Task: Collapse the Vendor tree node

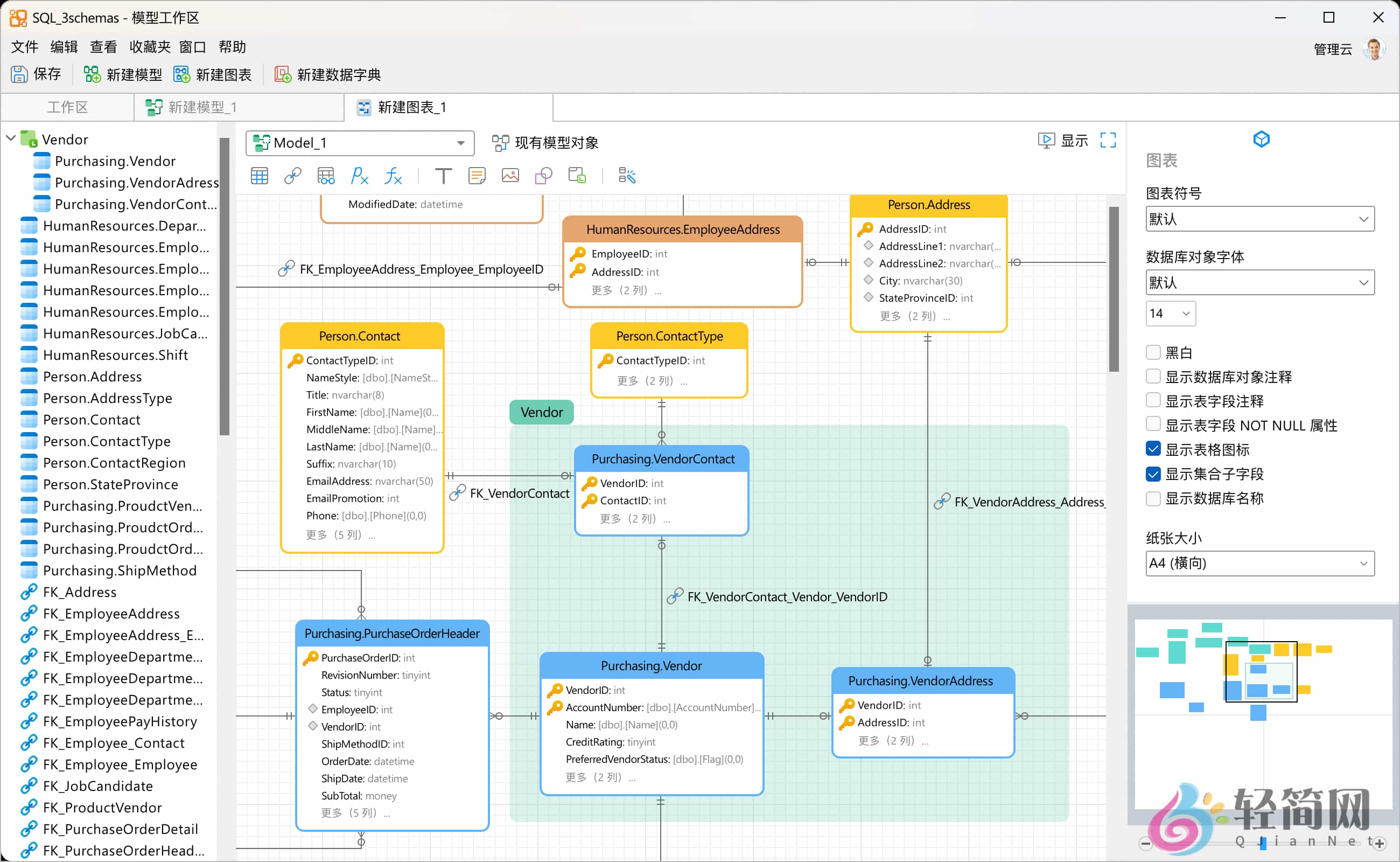Action: click(x=10, y=138)
